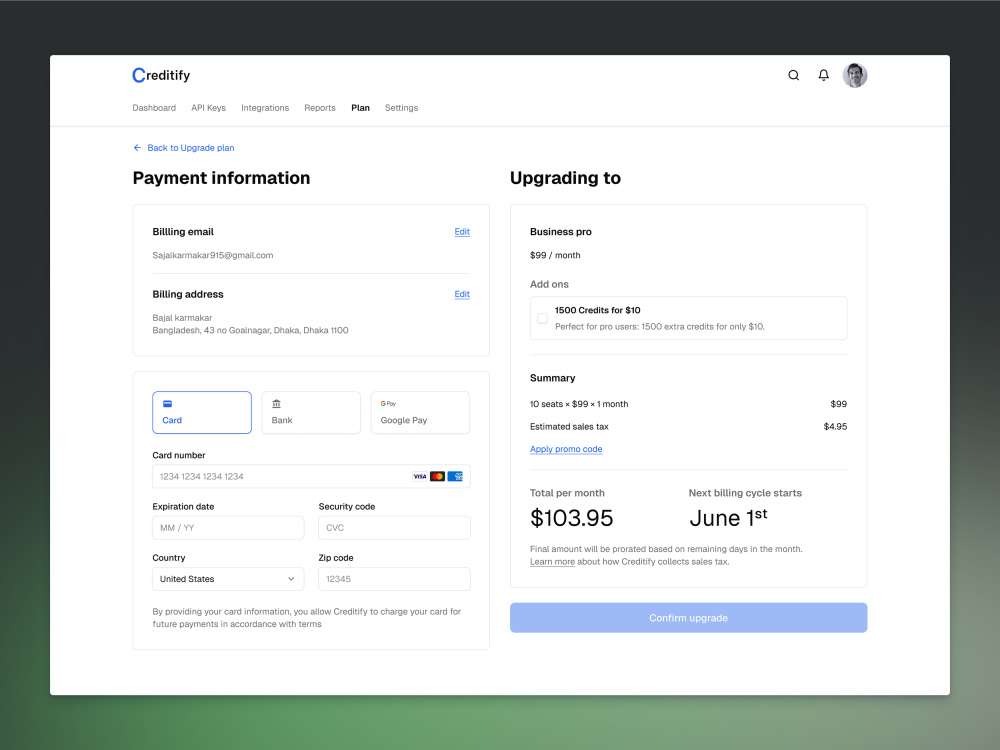Open the Reports tab
1000x750 pixels.
click(320, 108)
